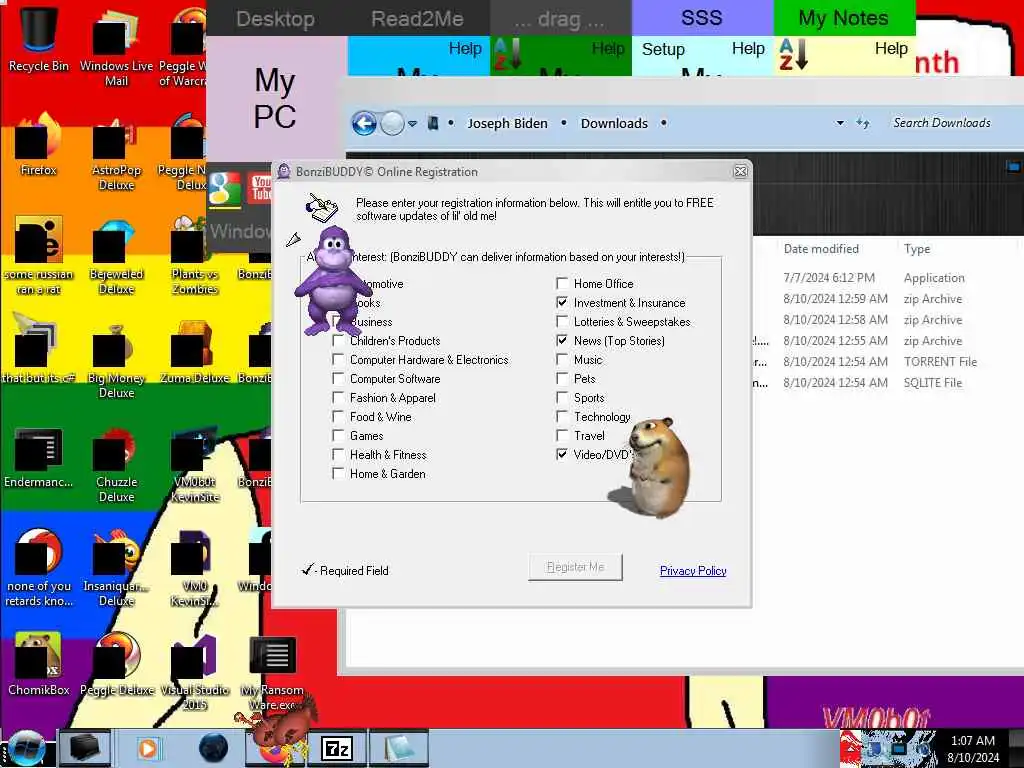Check the Games checkbox
This screenshot has height=768, width=1024.
[x=338, y=435]
